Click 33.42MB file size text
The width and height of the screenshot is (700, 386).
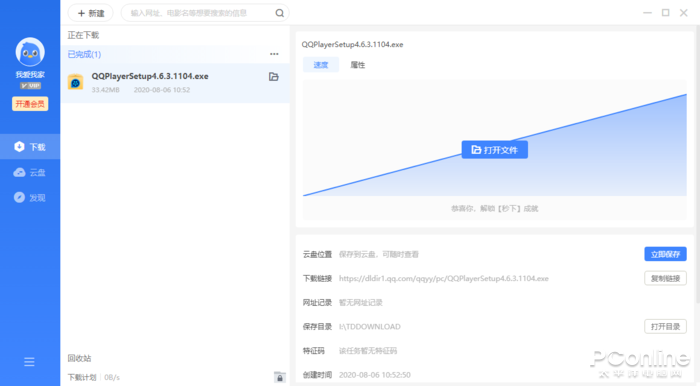[x=106, y=90]
